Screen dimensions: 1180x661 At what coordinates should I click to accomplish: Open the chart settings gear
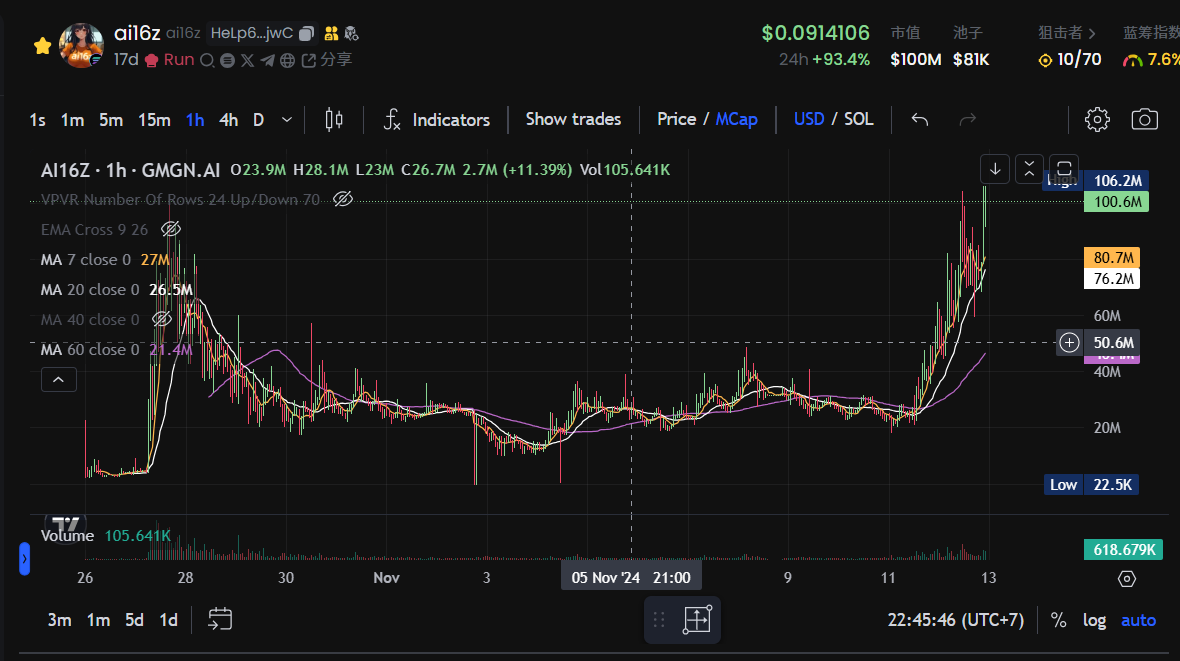1097,119
